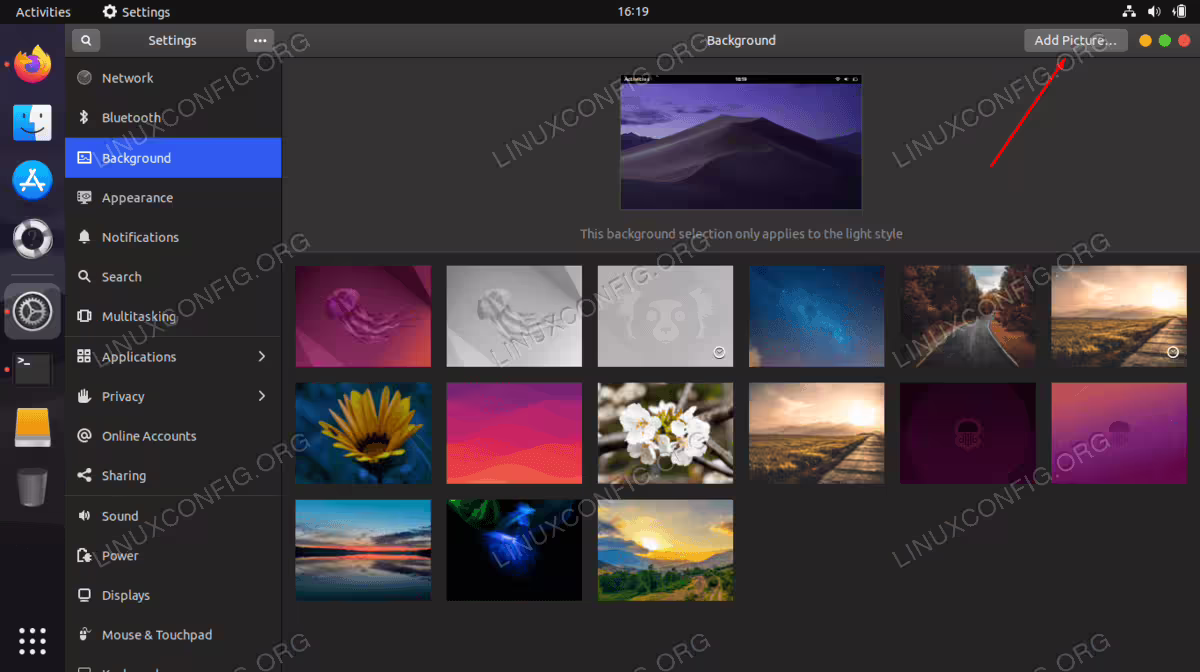
Task: Expand the Privacy submenu chevron
Action: click(x=262, y=396)
